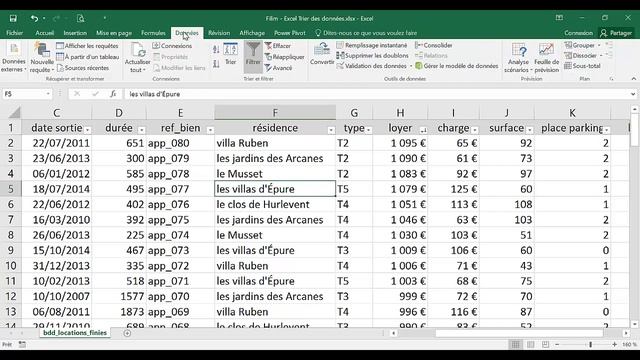Click Remplissage instantané

(372, 45)
